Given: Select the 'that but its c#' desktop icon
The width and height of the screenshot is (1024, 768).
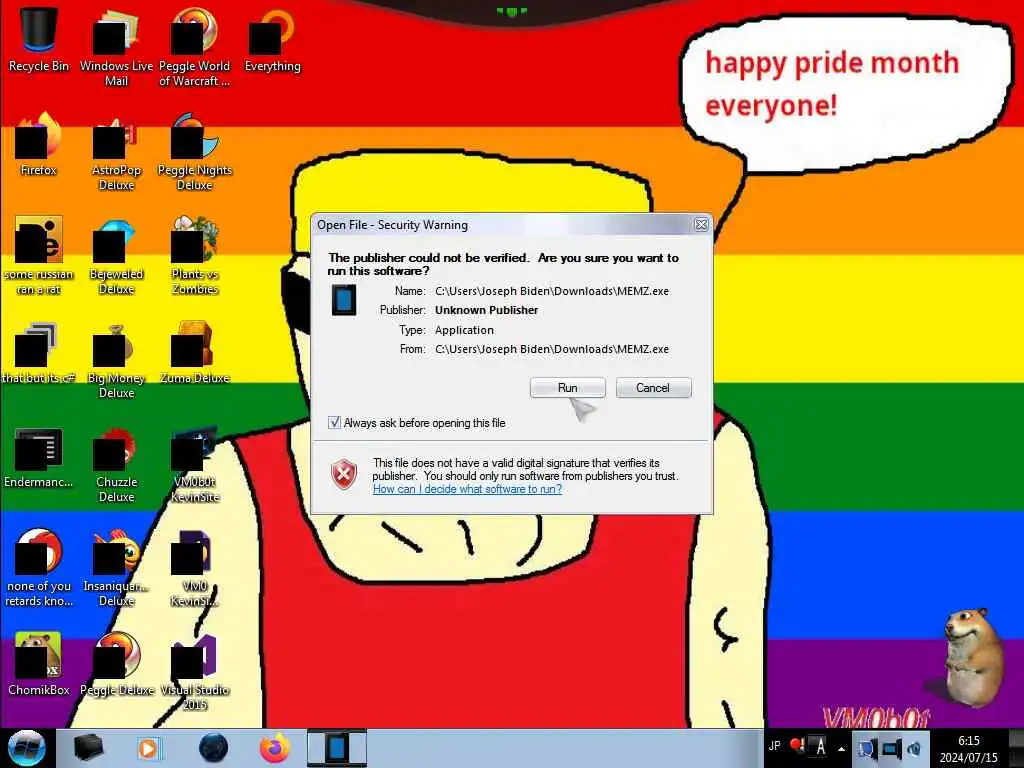Looking at the screenshot, I should (x=39, y=351).
